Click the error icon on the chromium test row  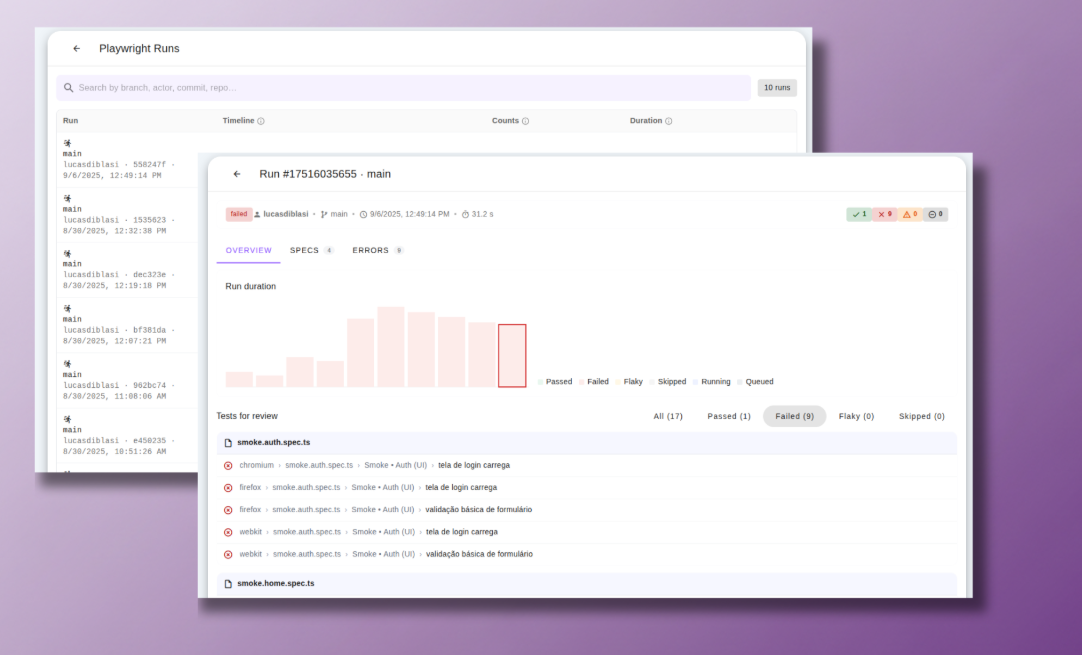click(228, 465)
